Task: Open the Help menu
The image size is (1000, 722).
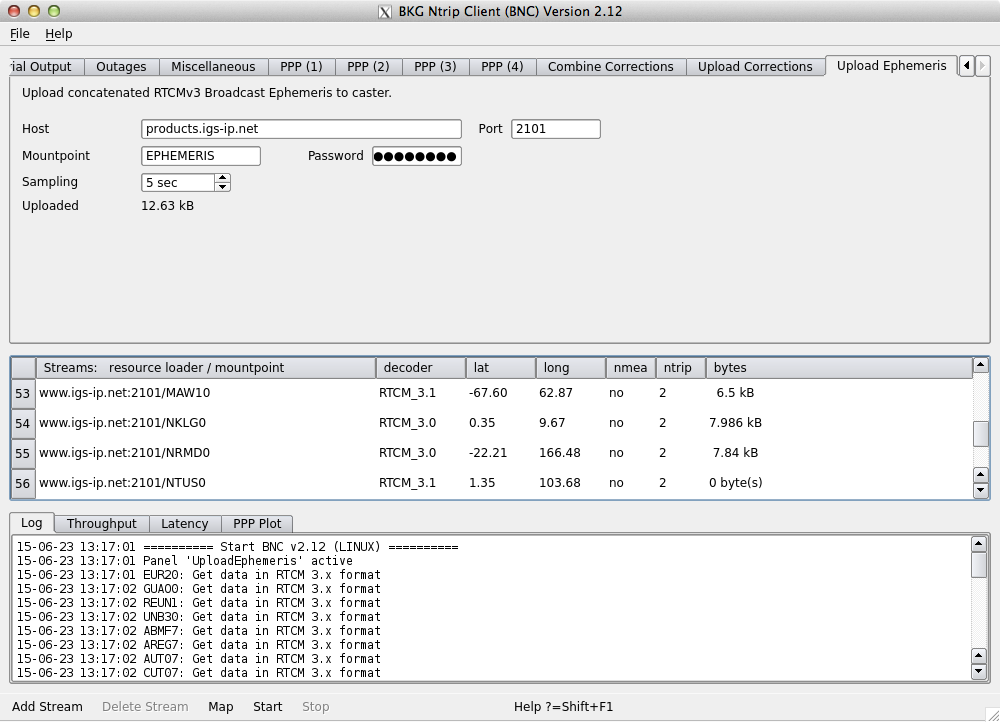Action: pos(58,33)
